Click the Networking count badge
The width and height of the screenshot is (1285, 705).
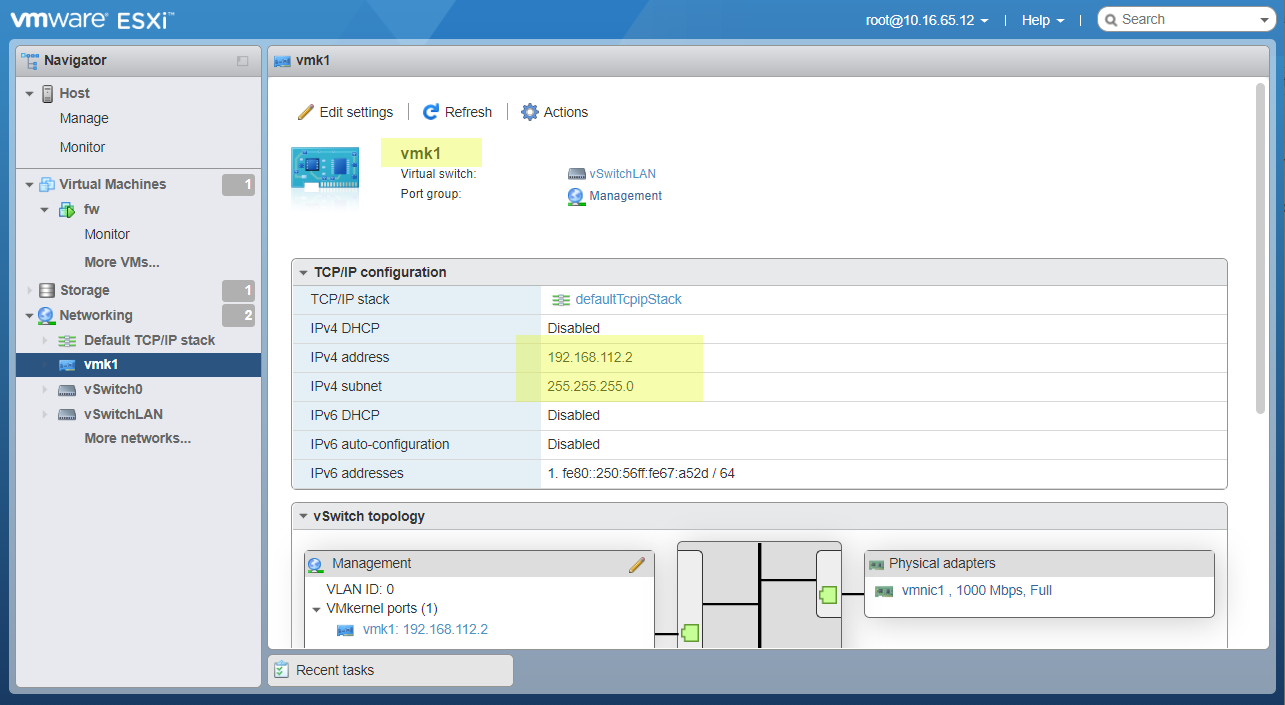tap(238, 315)
